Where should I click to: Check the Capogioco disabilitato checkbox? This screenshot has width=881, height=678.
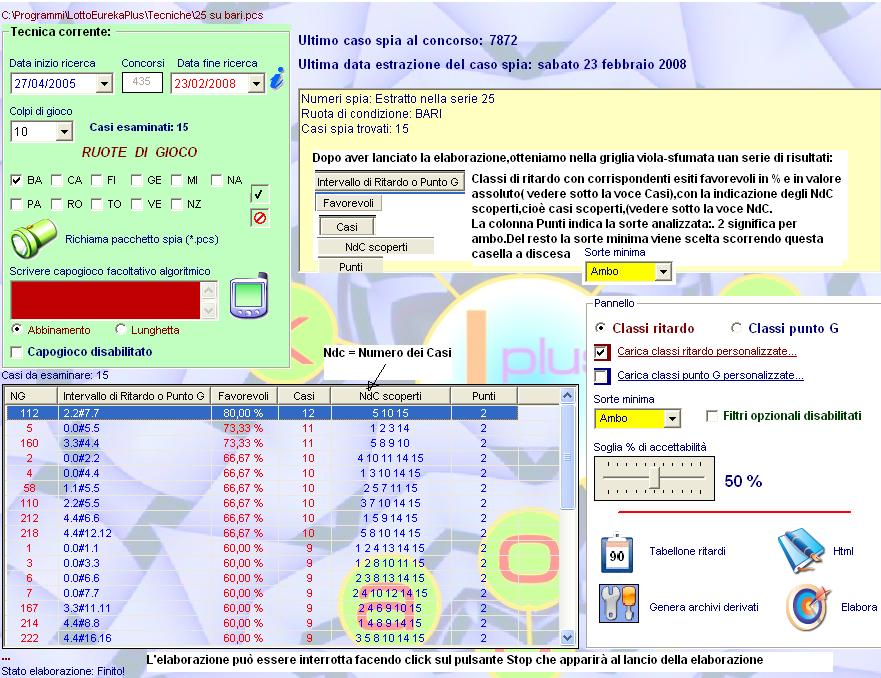coord(16,352)
